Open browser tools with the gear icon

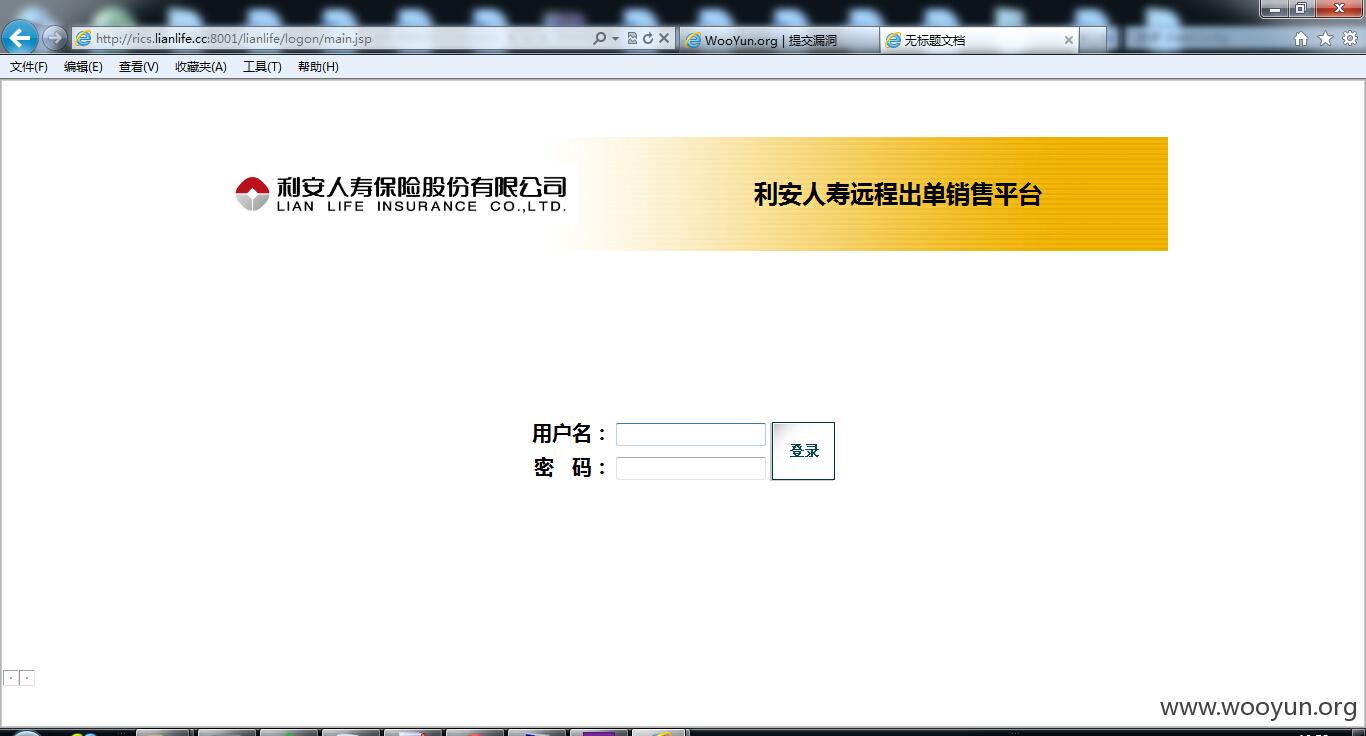[1349, 38]
